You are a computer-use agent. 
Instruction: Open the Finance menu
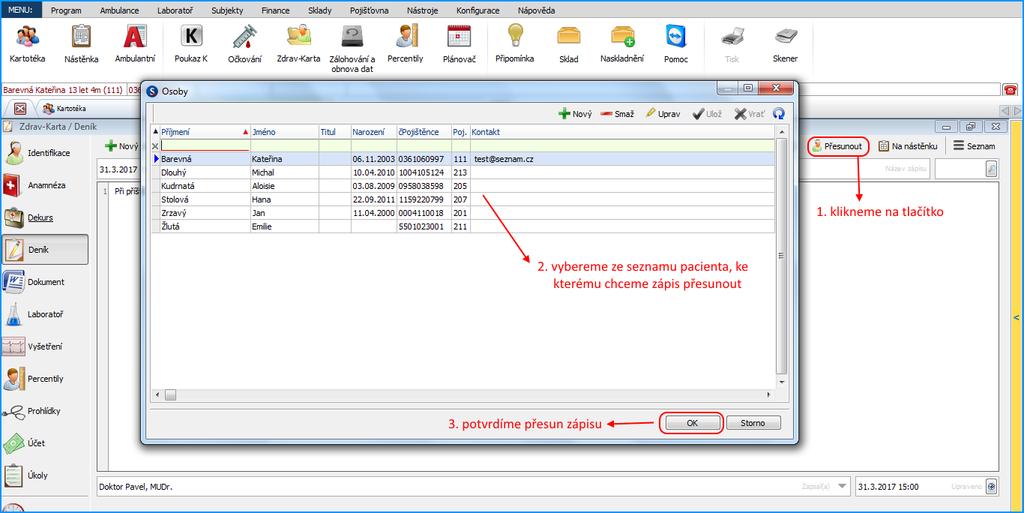tap(276, 10)
